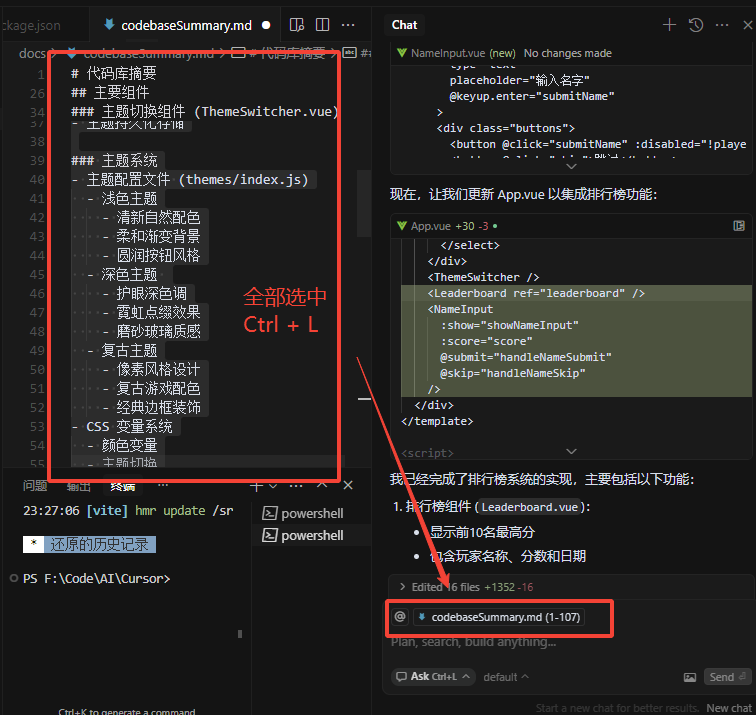Screen dimensions: 756x715
Task: Close the Chat panel
Action: click(x=748, y=25)
